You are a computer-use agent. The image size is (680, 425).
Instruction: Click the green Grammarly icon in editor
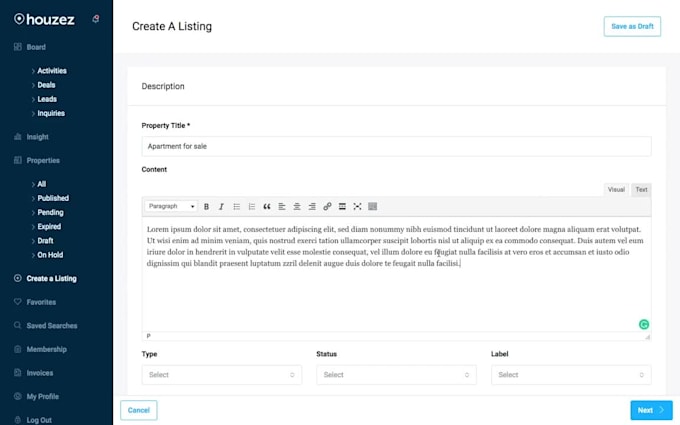tap(644, 324)
